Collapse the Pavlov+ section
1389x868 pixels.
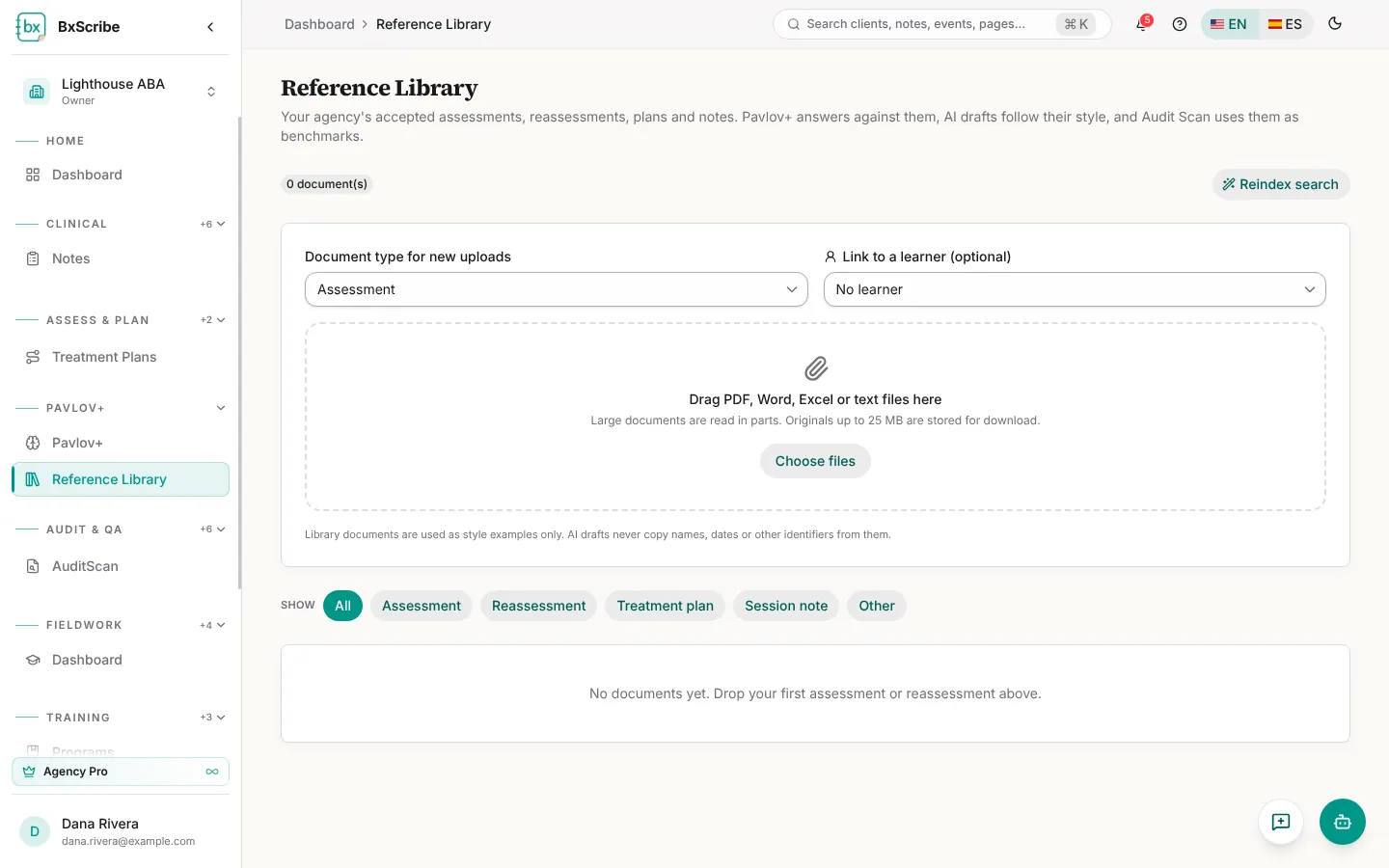pos(221,408)
